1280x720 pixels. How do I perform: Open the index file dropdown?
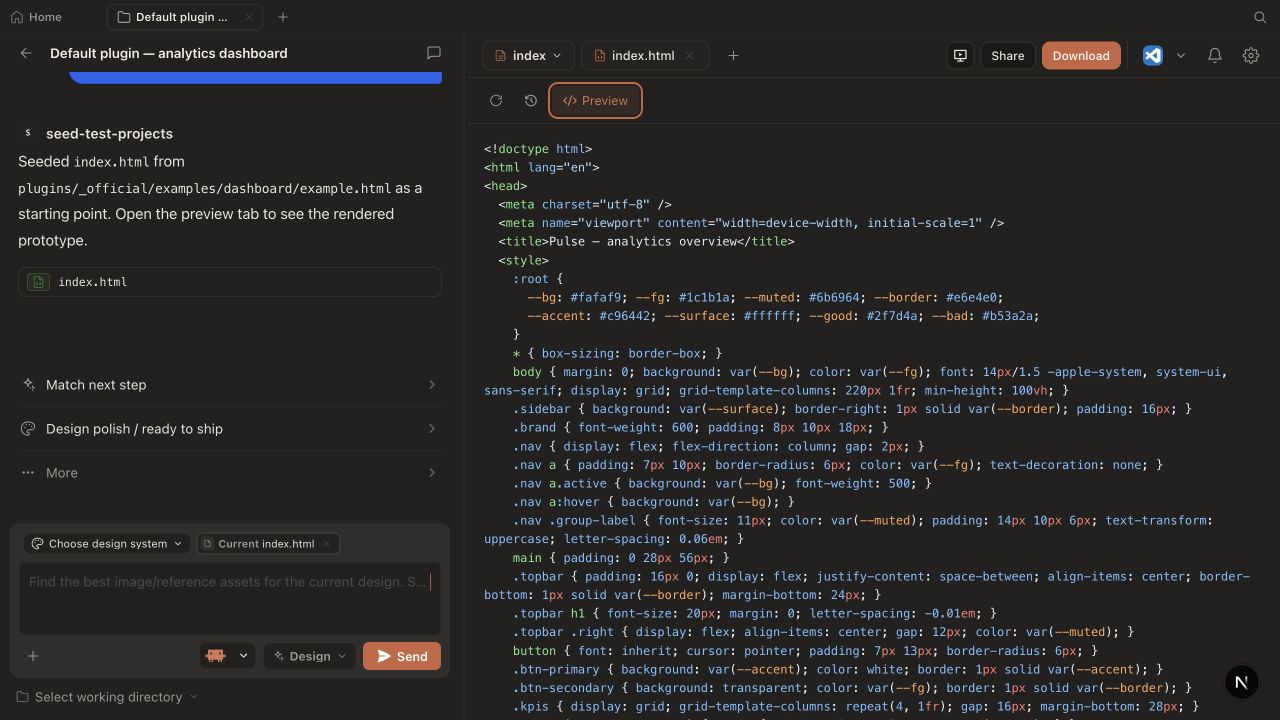(x=528, y=56)
